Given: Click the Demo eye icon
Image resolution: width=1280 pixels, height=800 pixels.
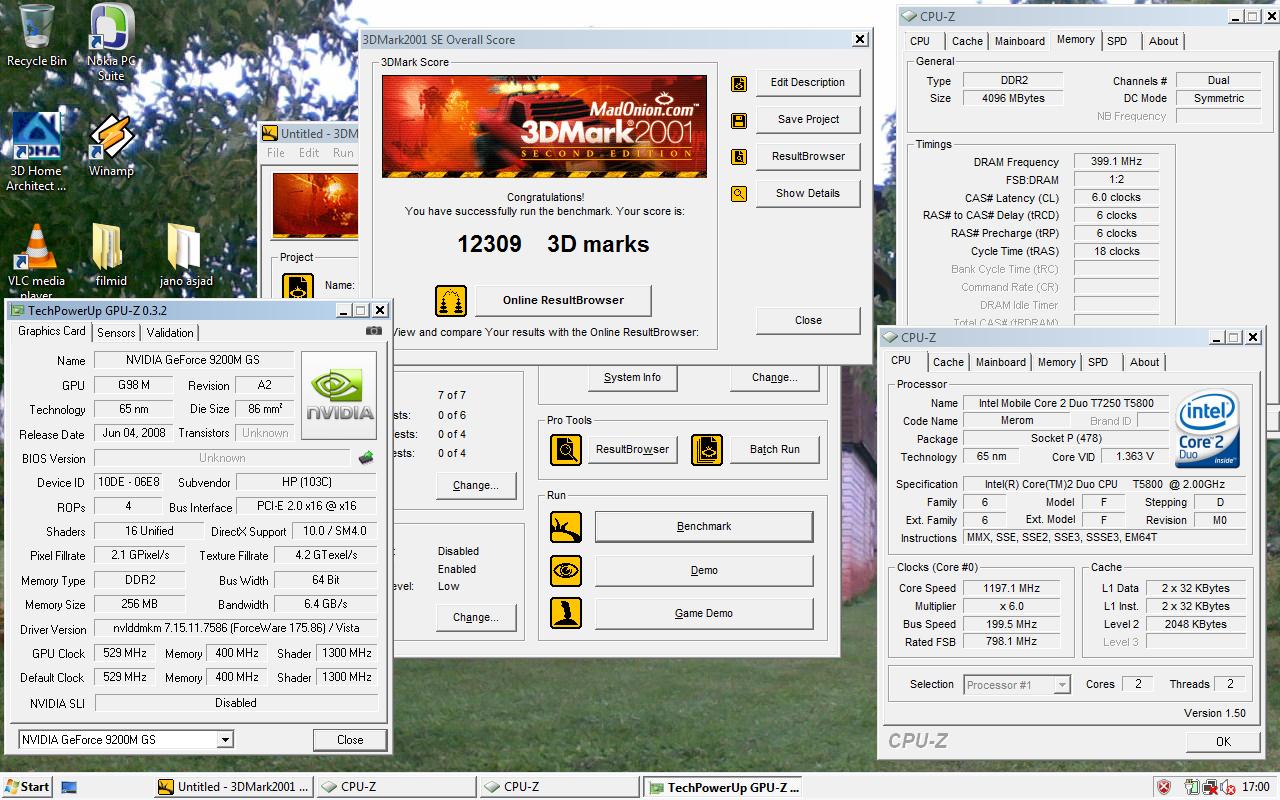Looking at the screenshot, I should pos(566,571).
